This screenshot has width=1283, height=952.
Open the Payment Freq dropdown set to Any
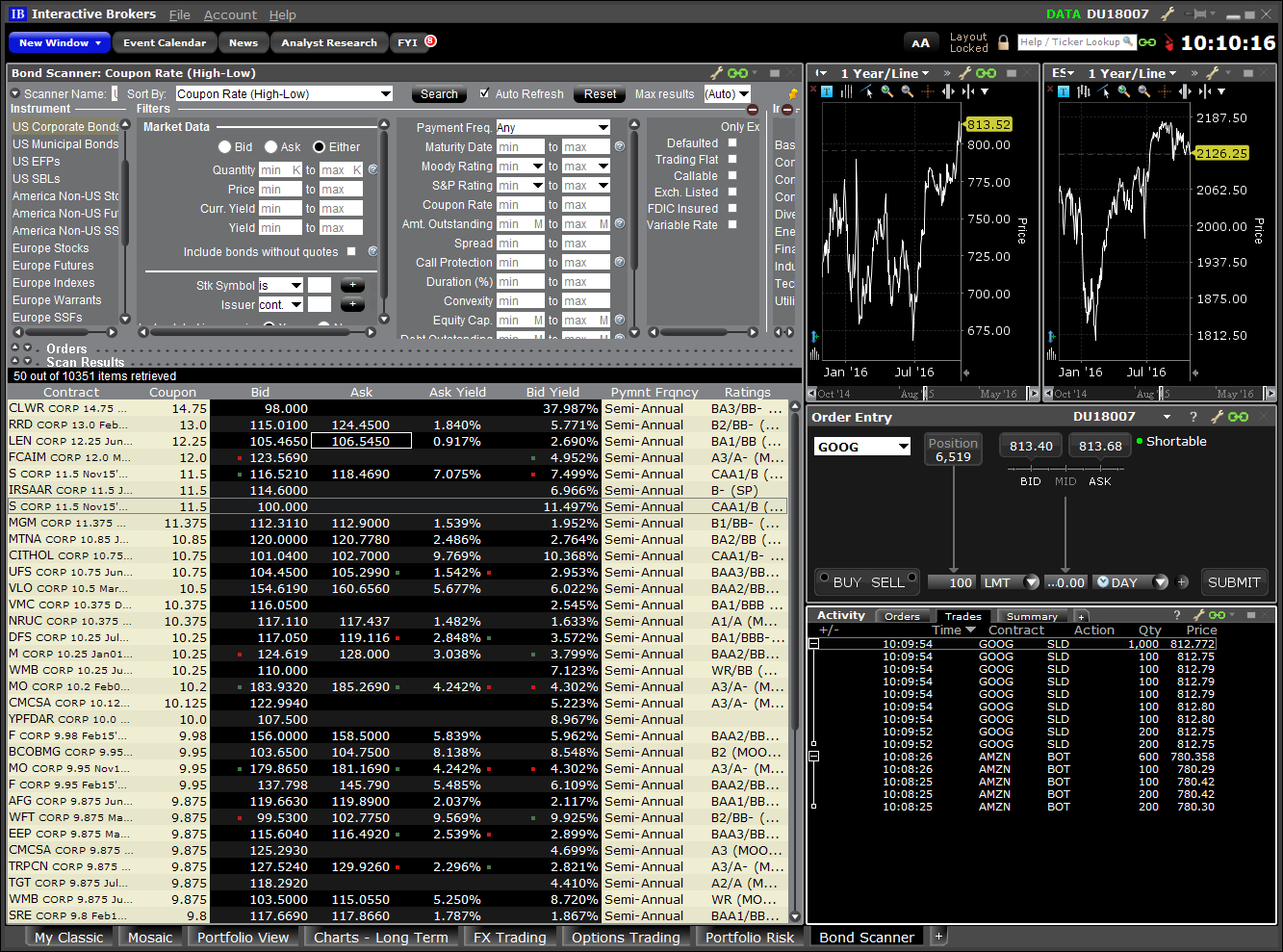pos(552,126)
